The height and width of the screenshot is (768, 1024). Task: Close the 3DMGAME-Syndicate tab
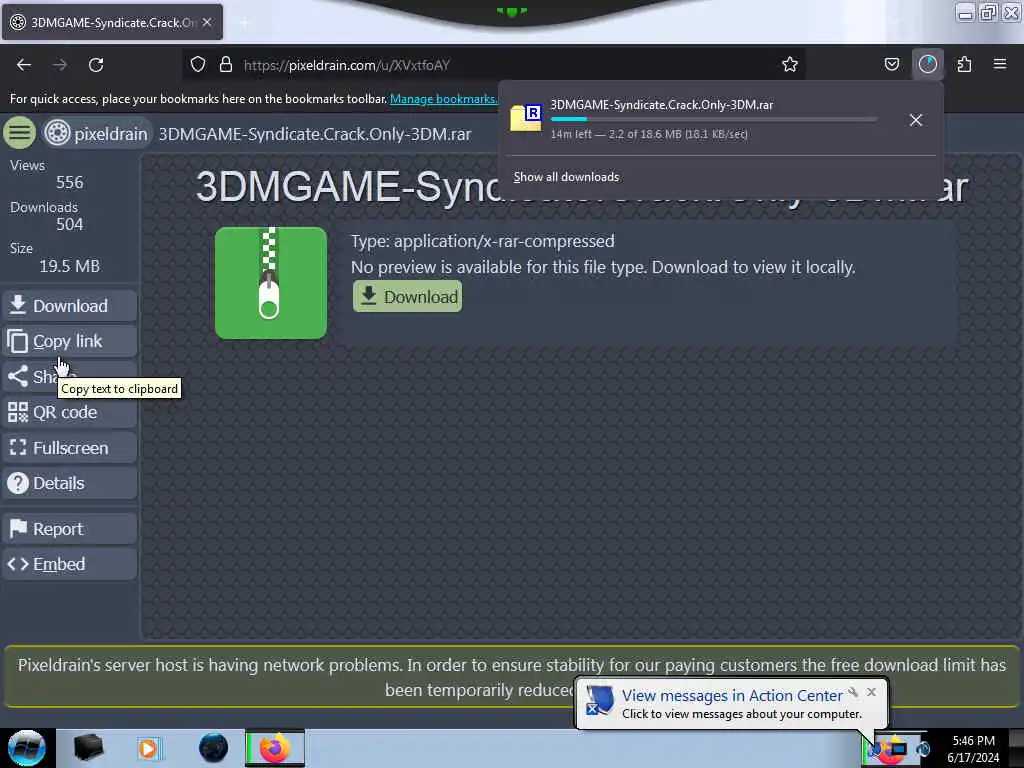(x=207, y=22)
